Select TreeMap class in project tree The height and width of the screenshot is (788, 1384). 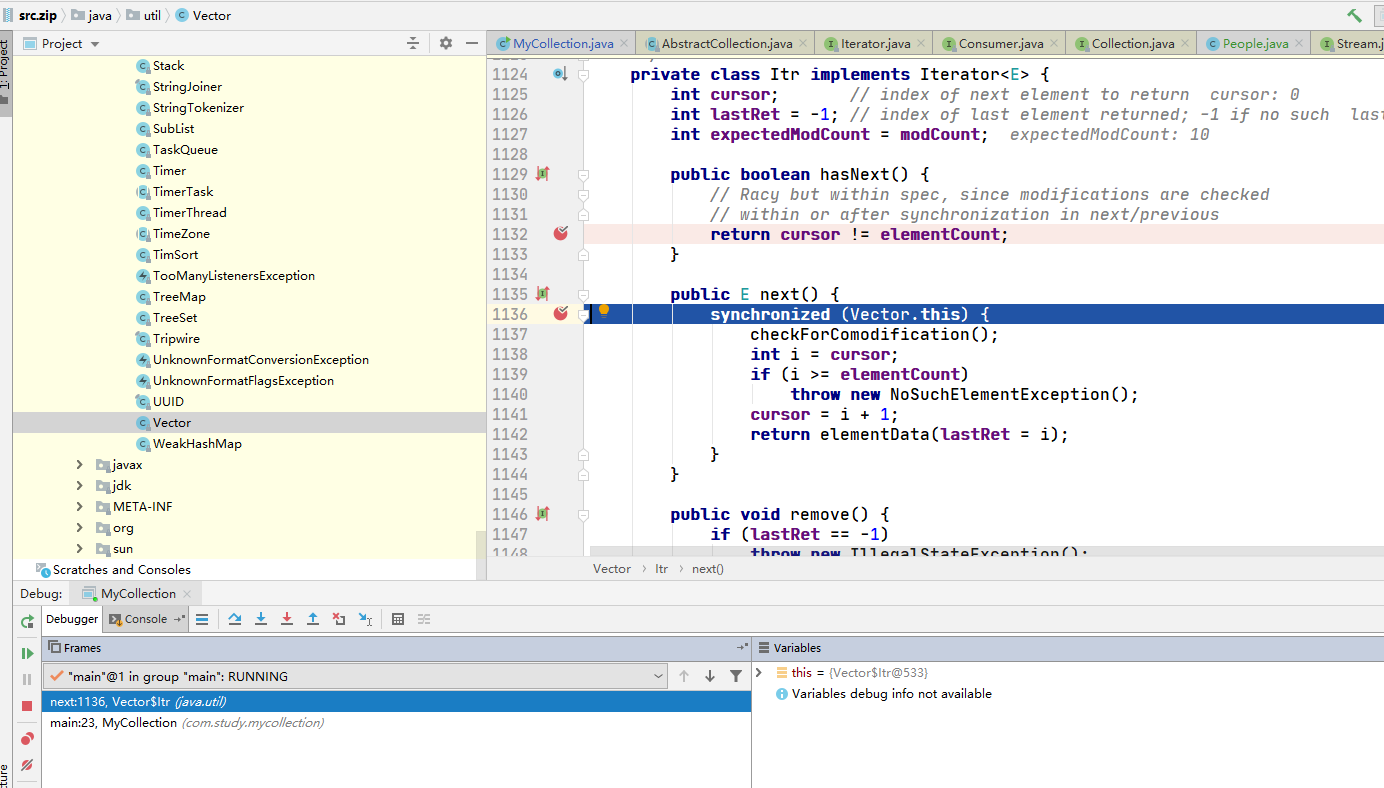click(x=179, y=297)
